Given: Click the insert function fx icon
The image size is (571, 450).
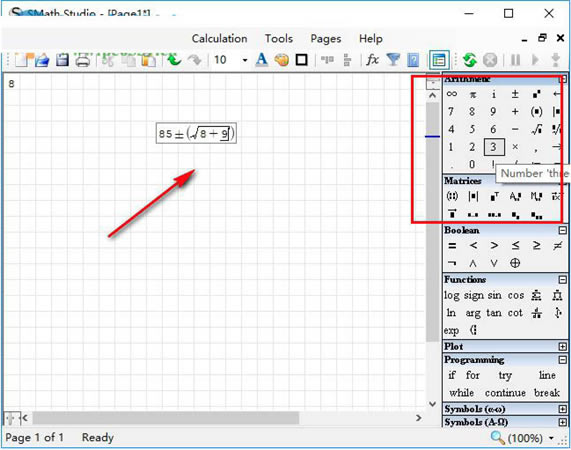Looking at the screenshot, I should tap(372, 59).
